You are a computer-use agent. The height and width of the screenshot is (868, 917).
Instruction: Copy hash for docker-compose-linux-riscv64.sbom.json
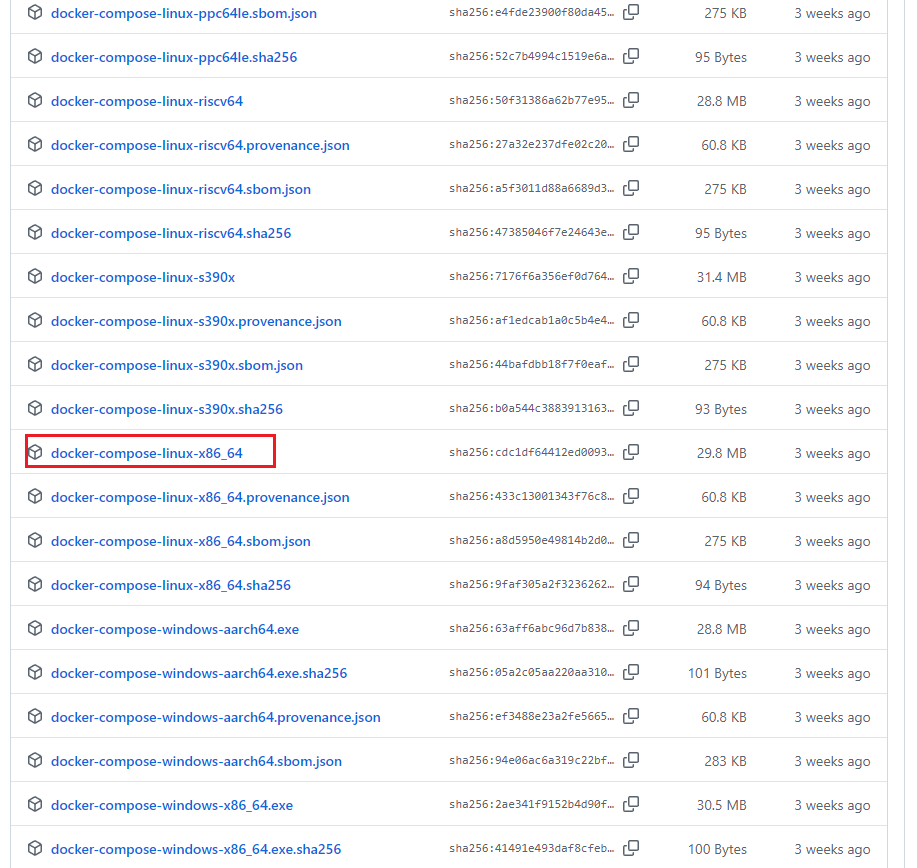pos(631,188)
